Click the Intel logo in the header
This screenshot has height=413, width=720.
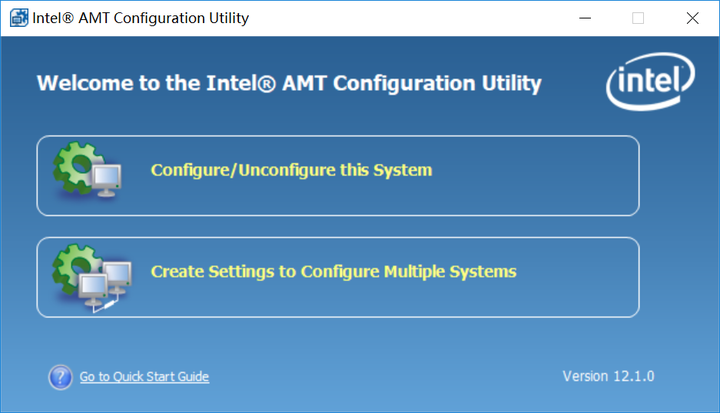click(650, 83)
